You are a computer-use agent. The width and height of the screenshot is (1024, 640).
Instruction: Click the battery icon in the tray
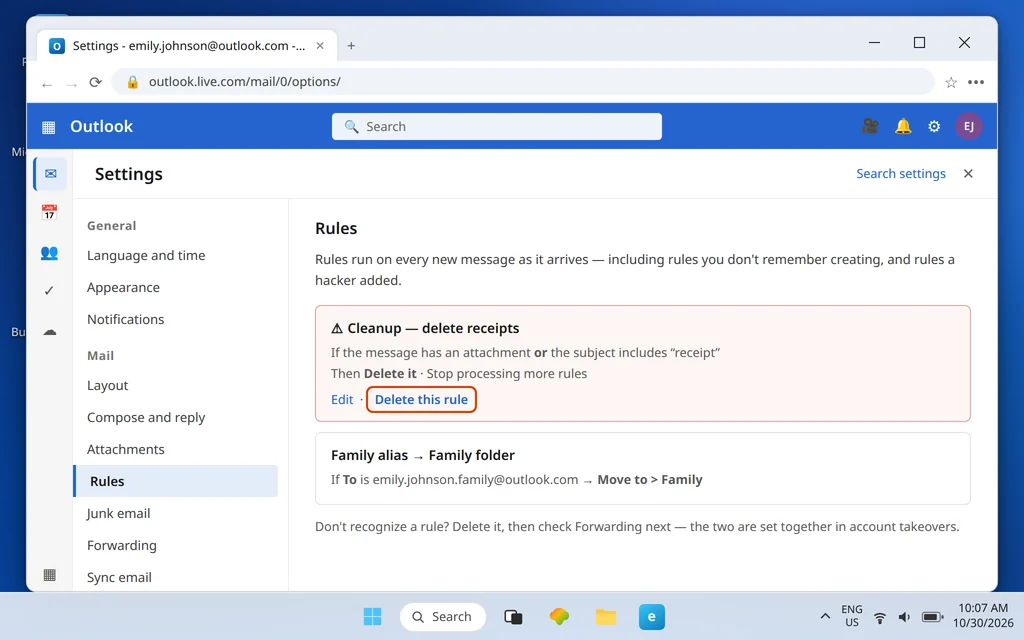(932, 617)
